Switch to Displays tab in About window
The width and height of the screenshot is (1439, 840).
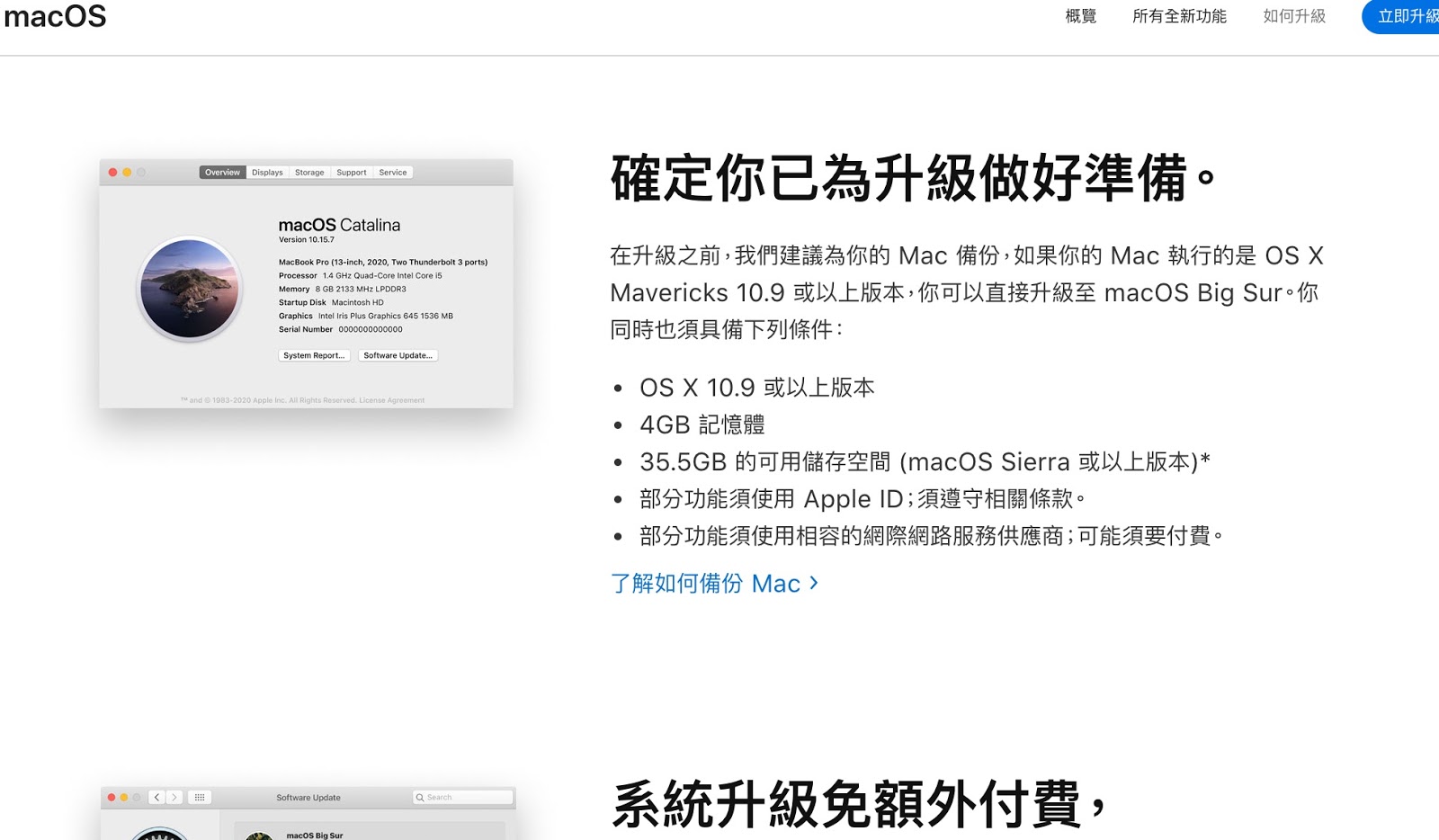[267, 173]
